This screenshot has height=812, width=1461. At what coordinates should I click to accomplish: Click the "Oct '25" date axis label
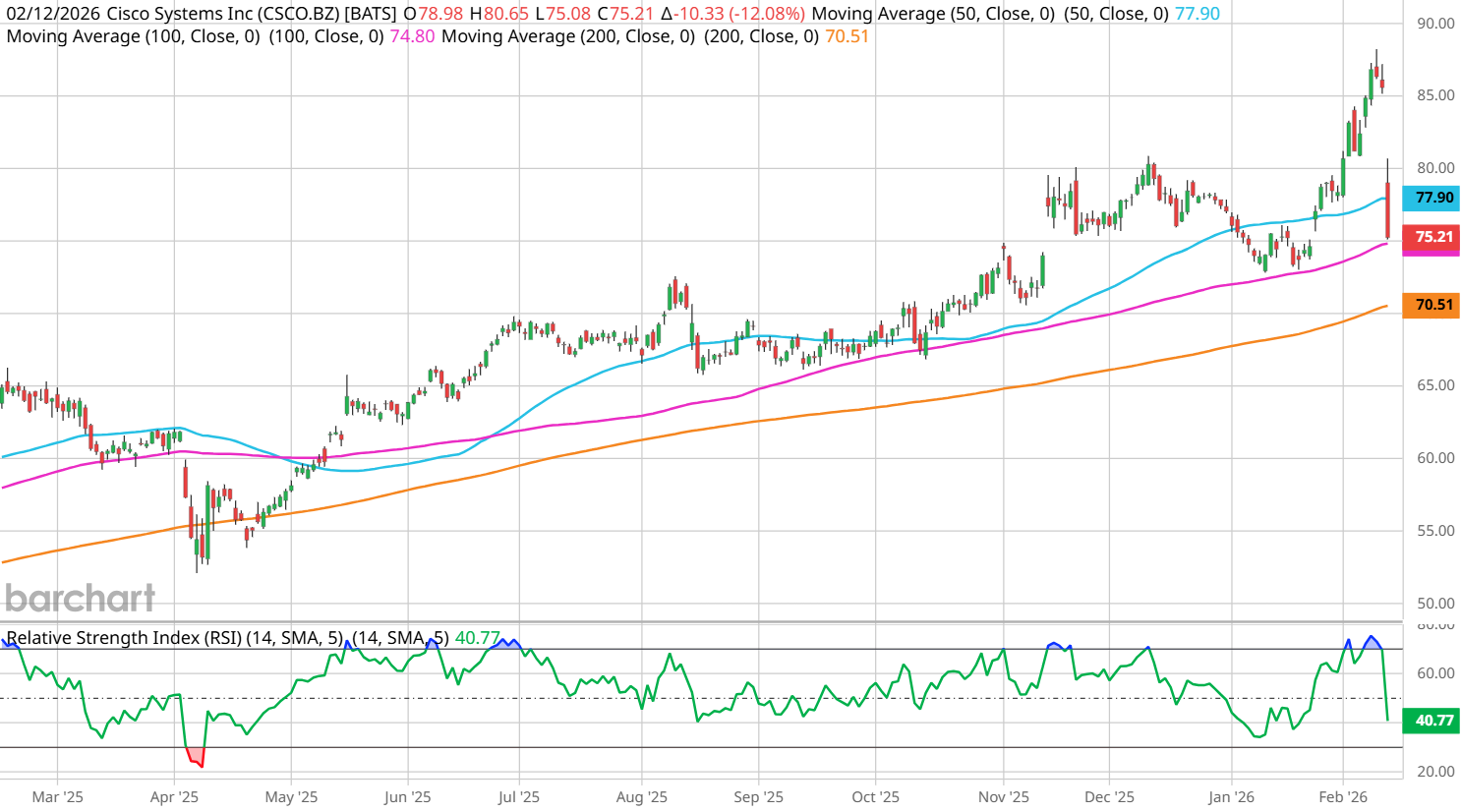[x=876, y=797]
